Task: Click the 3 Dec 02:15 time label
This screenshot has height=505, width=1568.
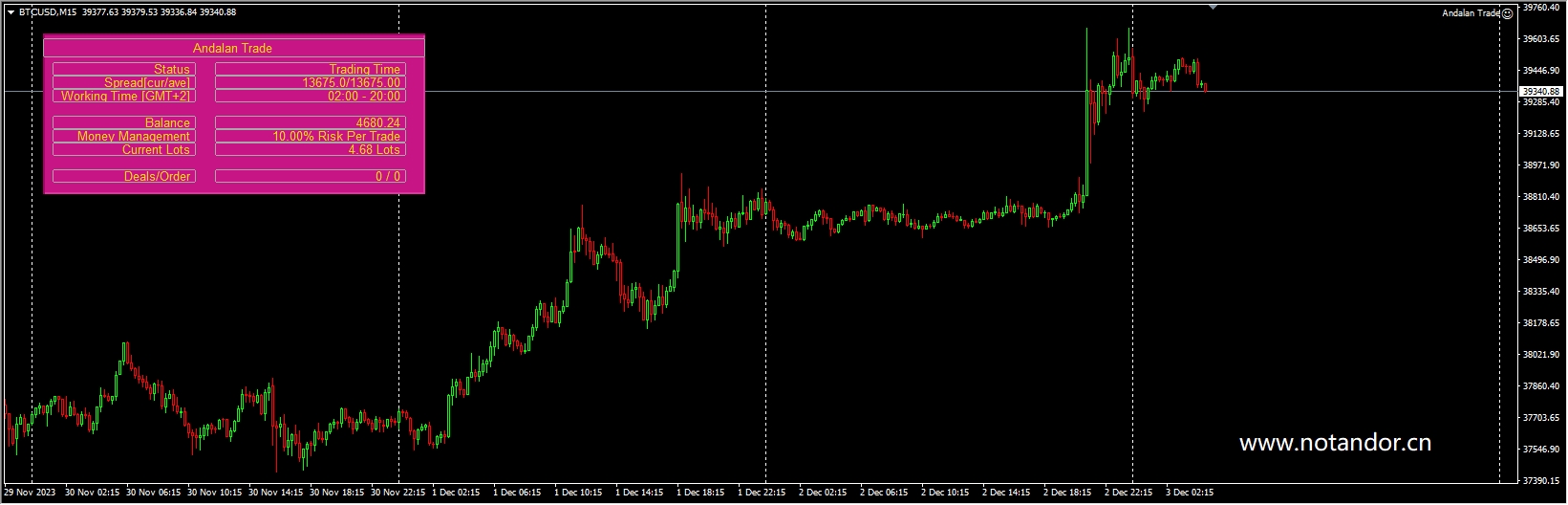Action: 1190,494
